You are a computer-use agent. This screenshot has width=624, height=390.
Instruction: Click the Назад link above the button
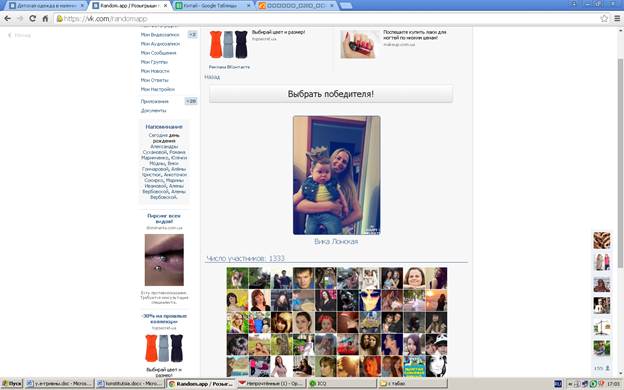coord(212,77)
